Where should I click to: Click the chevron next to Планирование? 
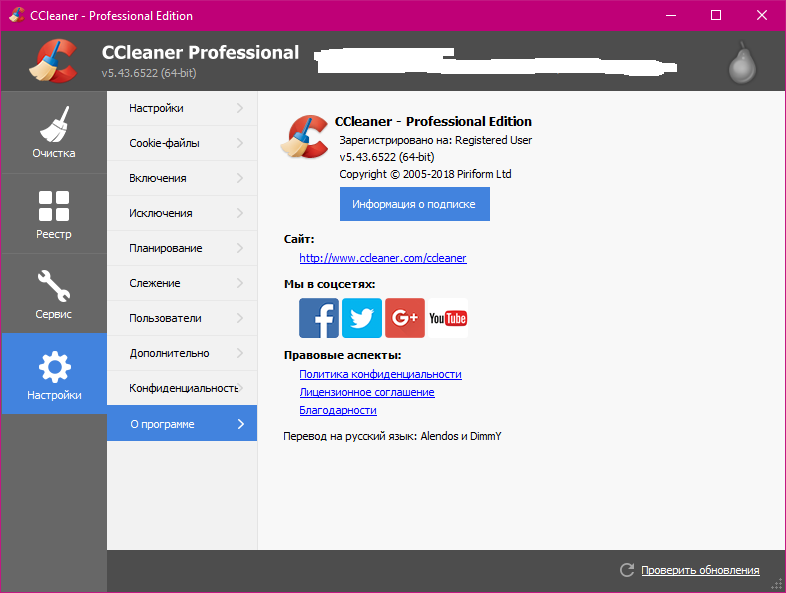(240, 248)
